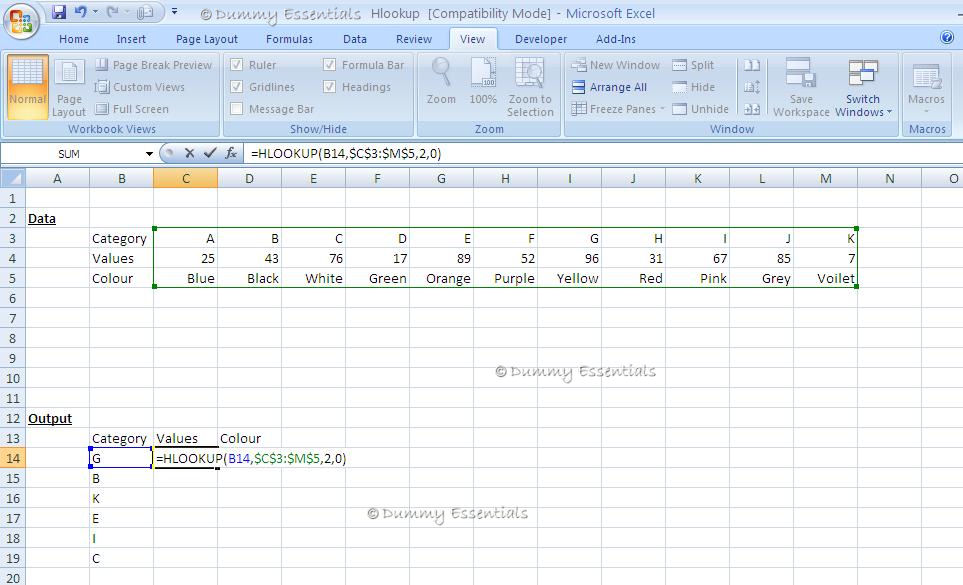Select the cell containing Orange
963x585 pixels.
[x=442, y=279]
